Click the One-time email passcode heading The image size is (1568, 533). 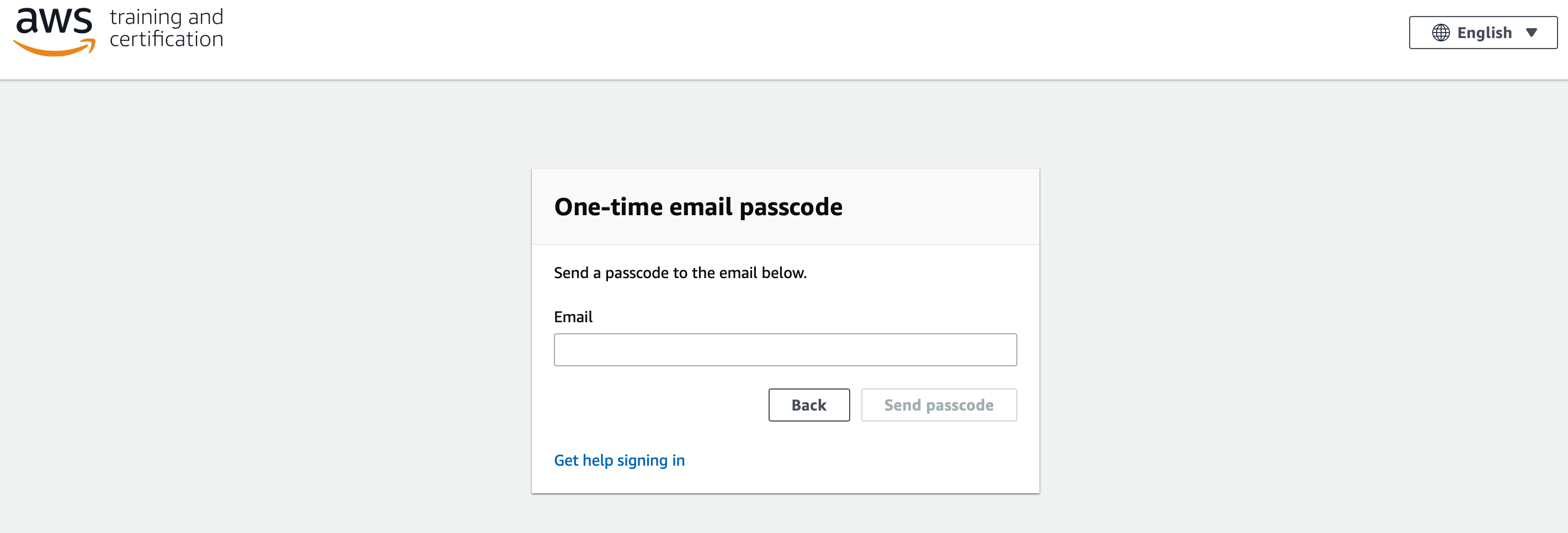[x=698, y=207]
